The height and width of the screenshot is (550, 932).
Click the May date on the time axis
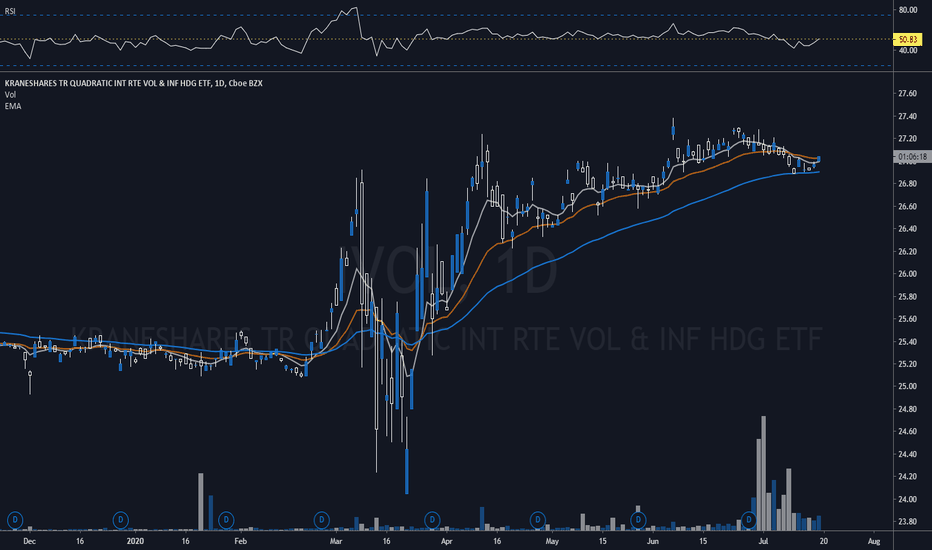(x=552, y=541)
